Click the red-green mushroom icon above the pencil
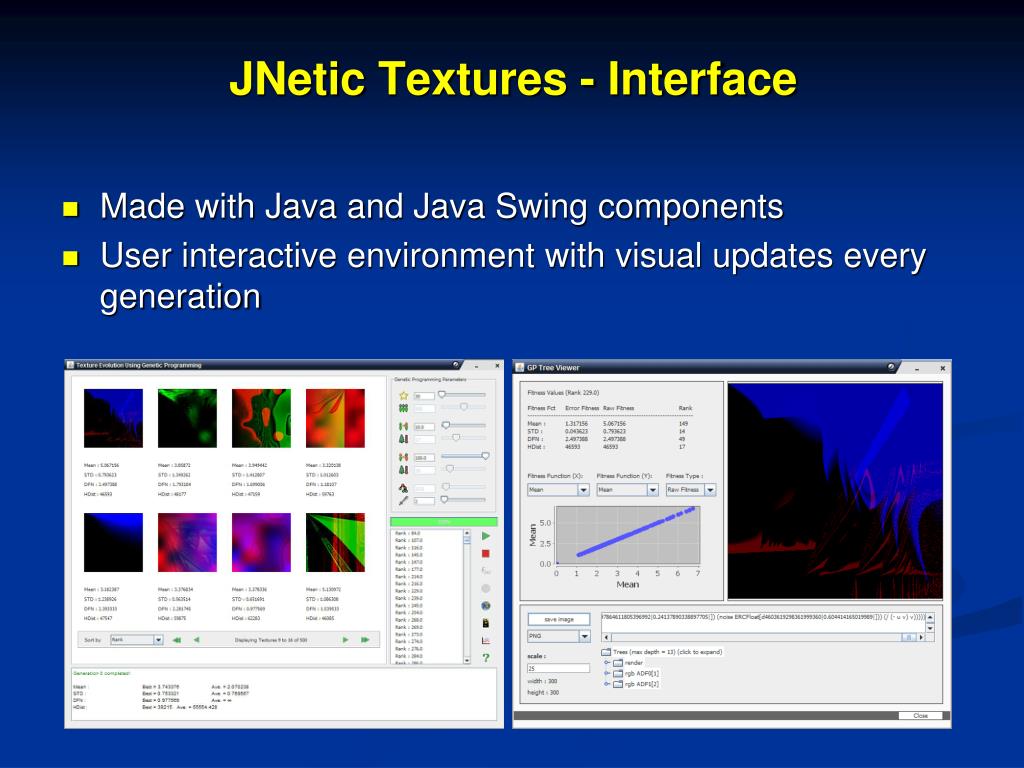The image size is (1024, 768). point(403,488)
